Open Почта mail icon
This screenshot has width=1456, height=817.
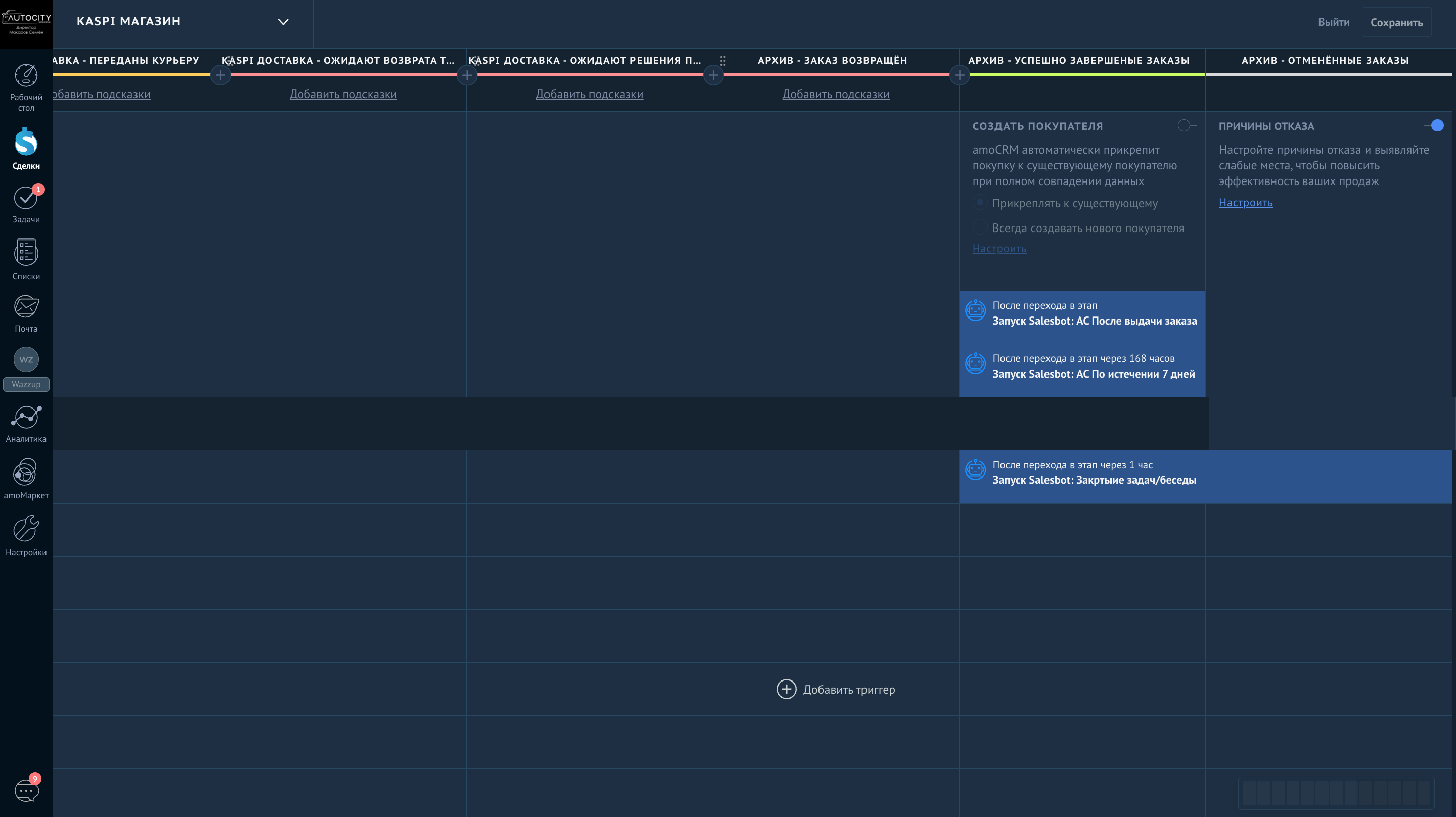point(26,307)
